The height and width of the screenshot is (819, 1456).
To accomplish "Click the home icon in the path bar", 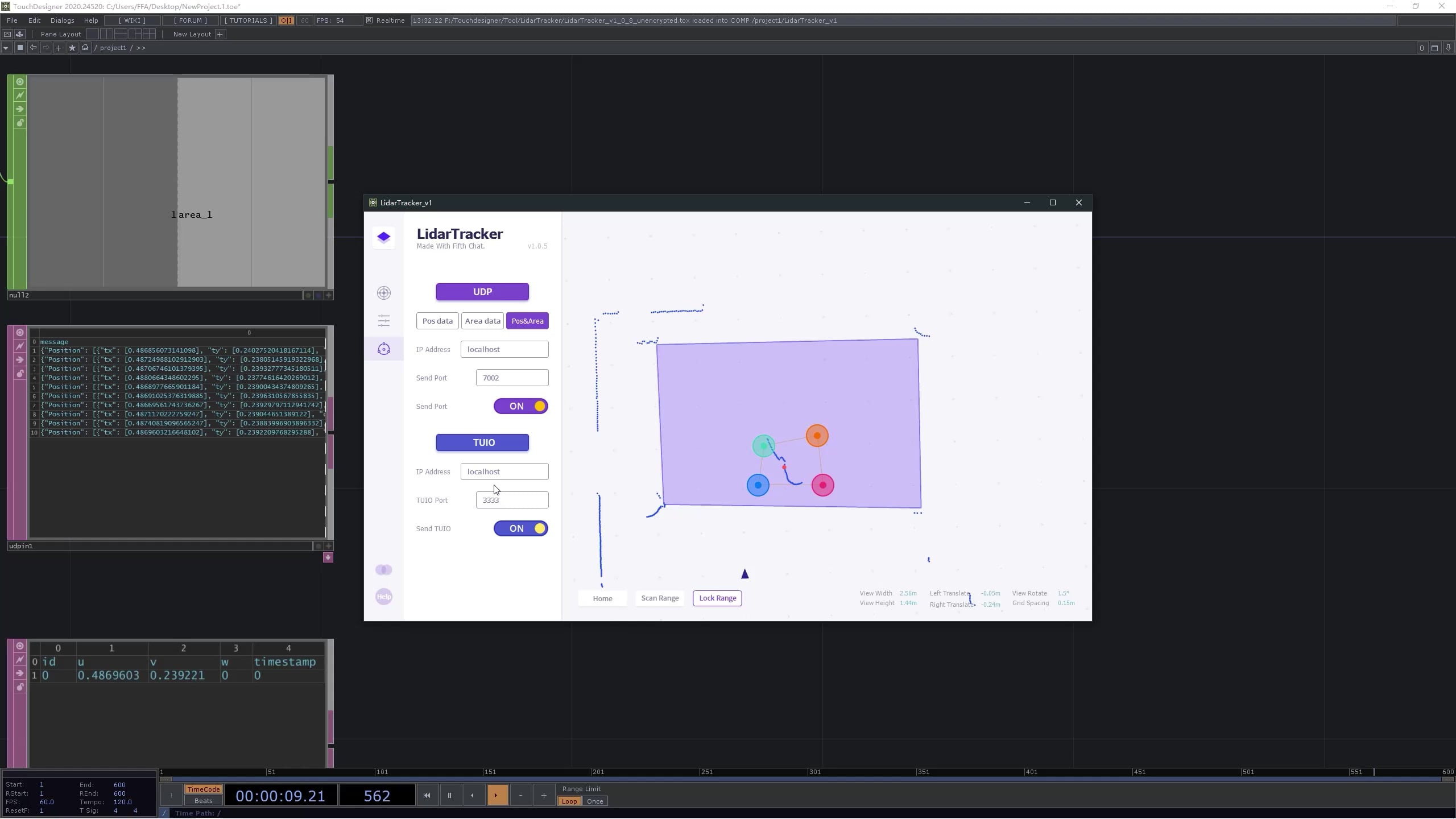I will (x=84, y=48).
